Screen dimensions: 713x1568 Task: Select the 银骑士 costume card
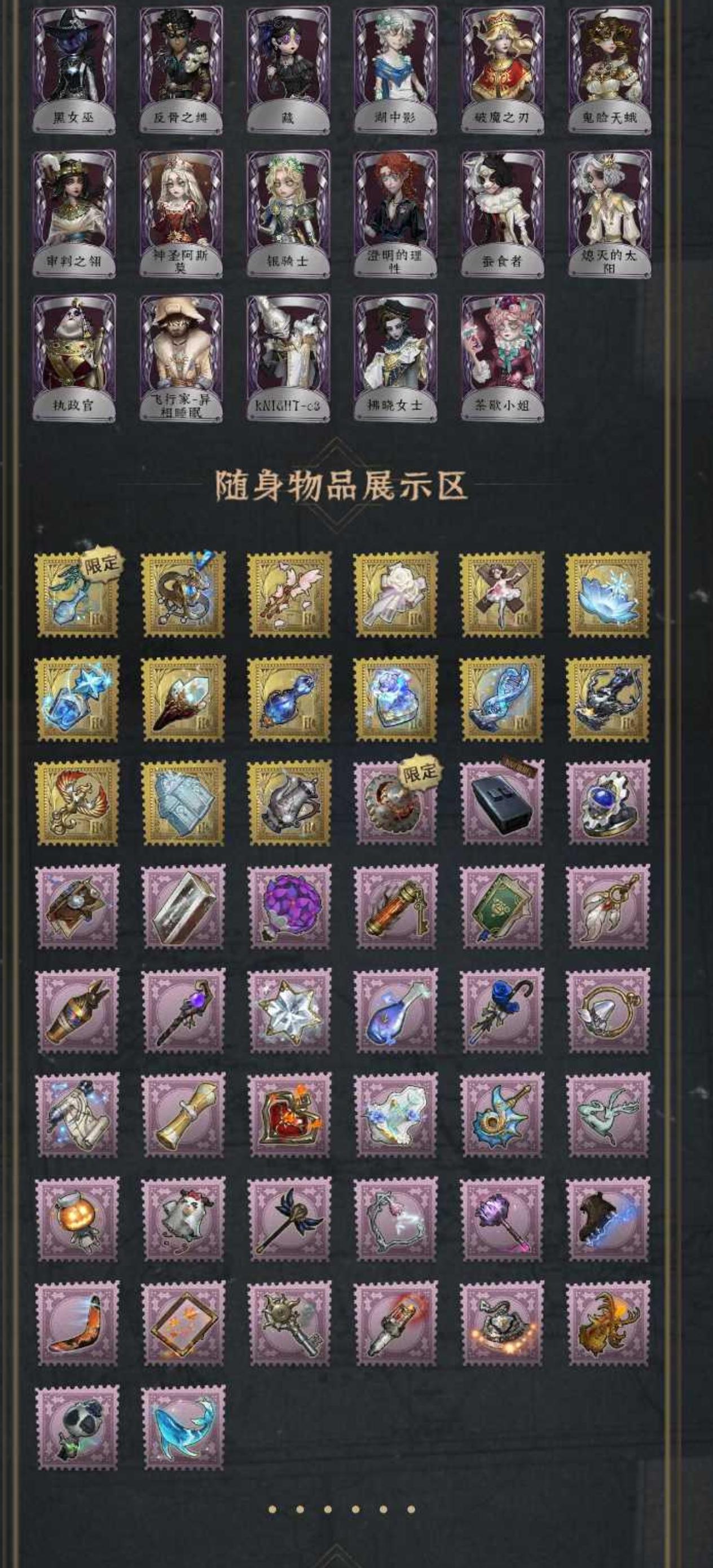coord(288,214)
